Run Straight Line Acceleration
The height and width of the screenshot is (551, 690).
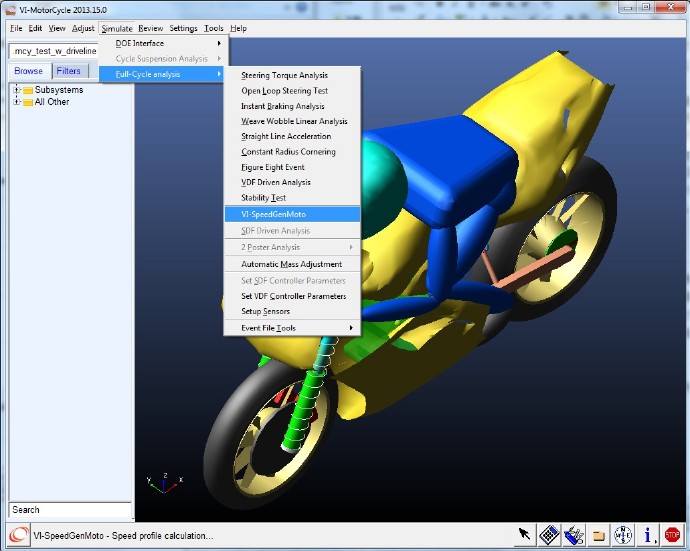pyautogui.click(x=292, y=136)
